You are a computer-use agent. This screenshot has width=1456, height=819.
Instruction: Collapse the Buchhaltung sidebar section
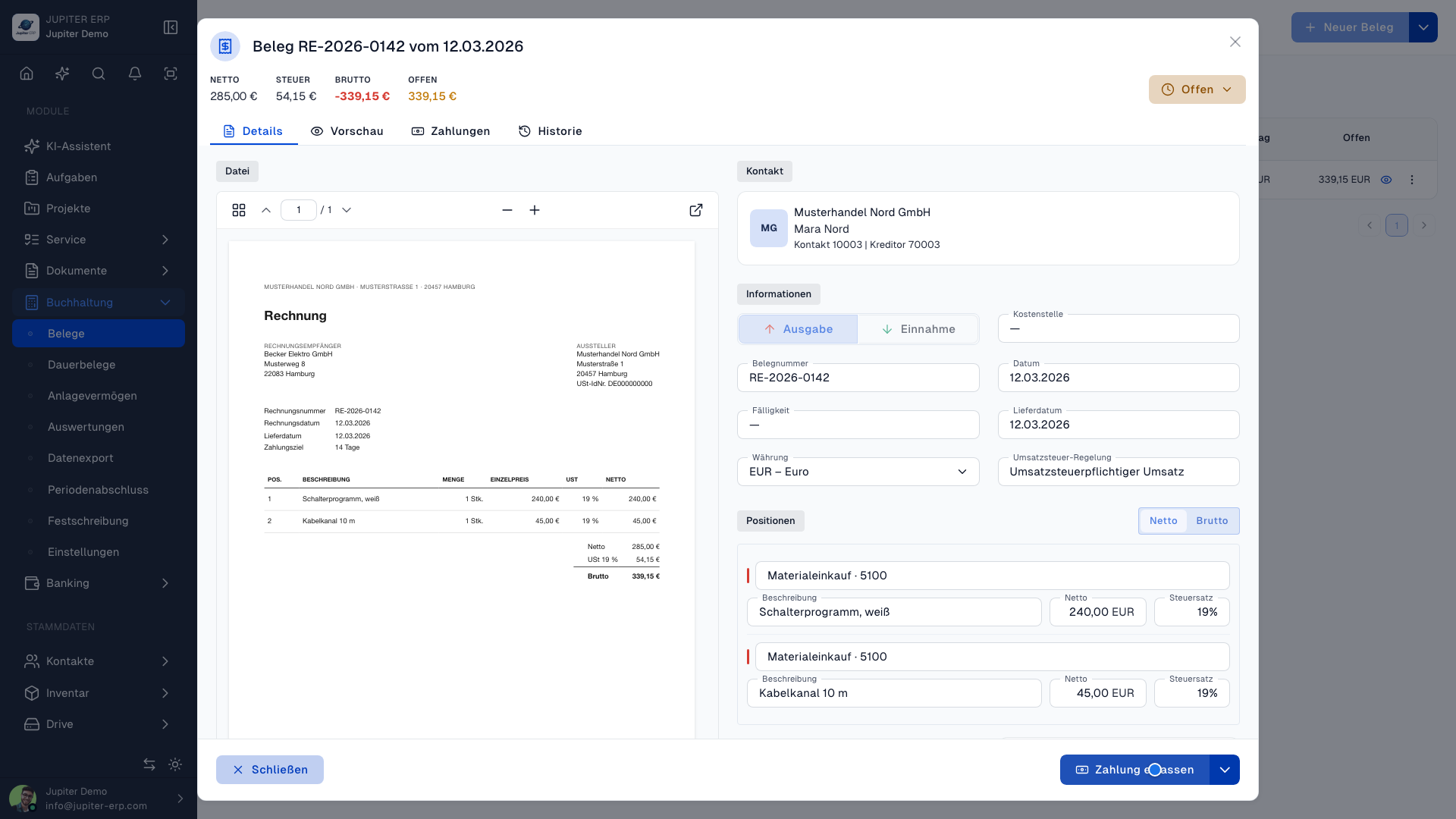coord(98,303)
